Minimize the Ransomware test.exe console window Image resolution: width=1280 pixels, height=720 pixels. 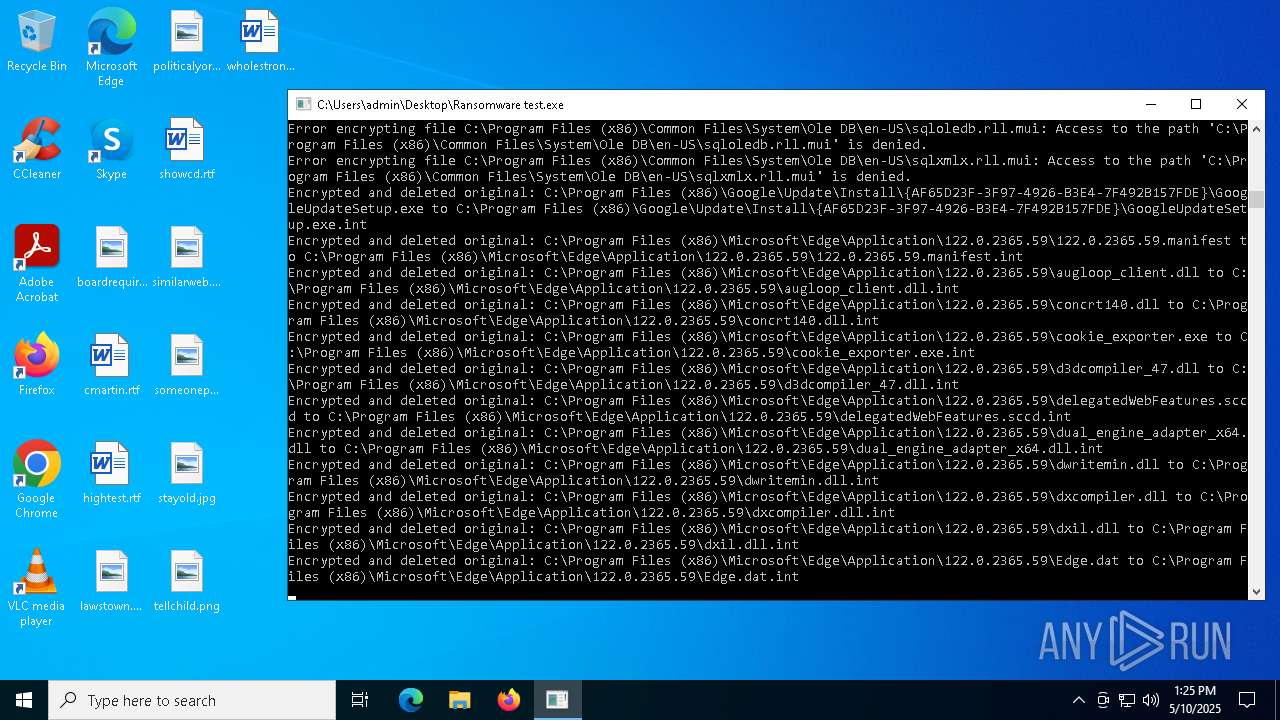click(x=1150, y=105)
